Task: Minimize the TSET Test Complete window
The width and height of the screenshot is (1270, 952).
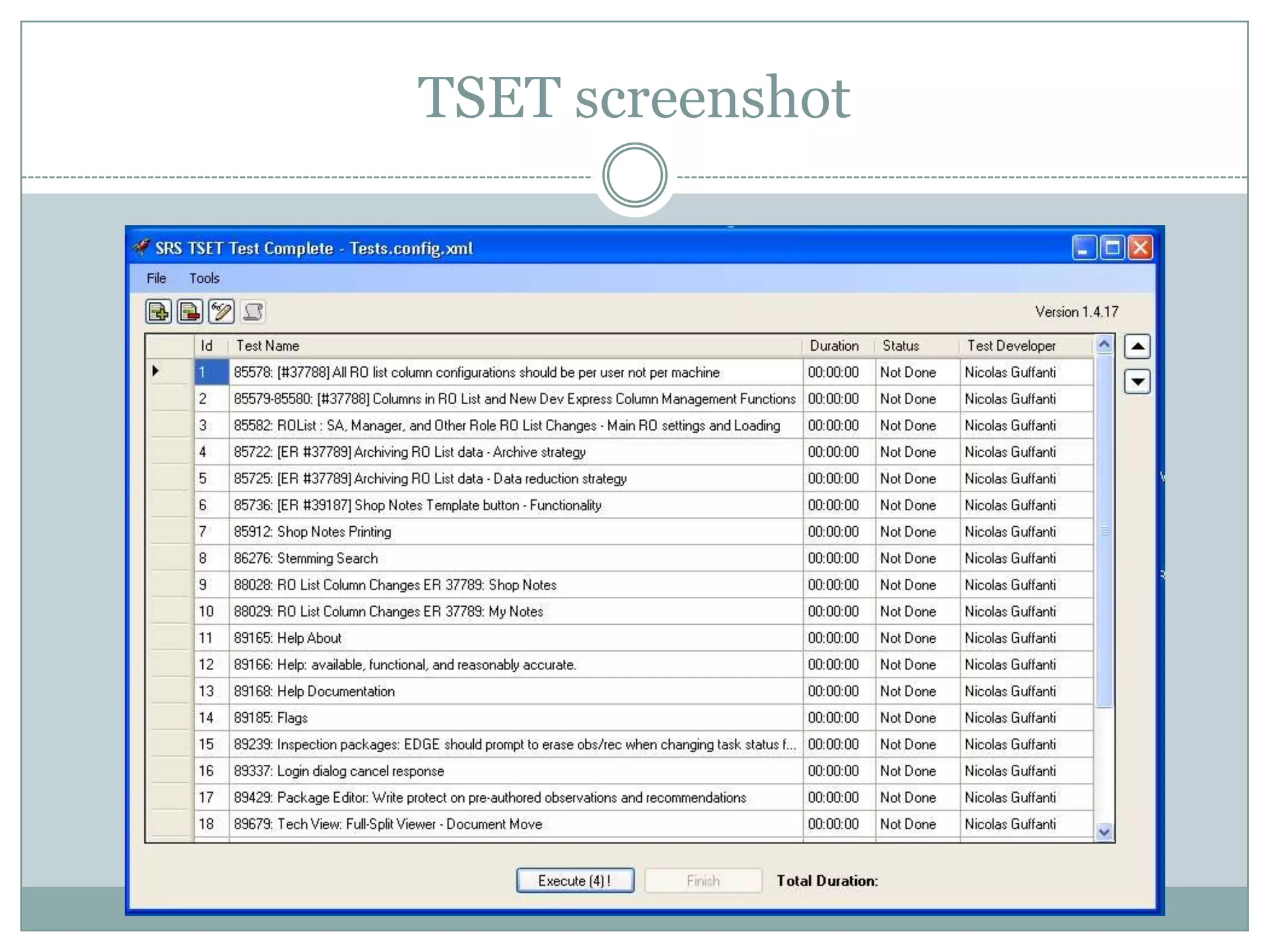Action: click(x=1084, y=248)
